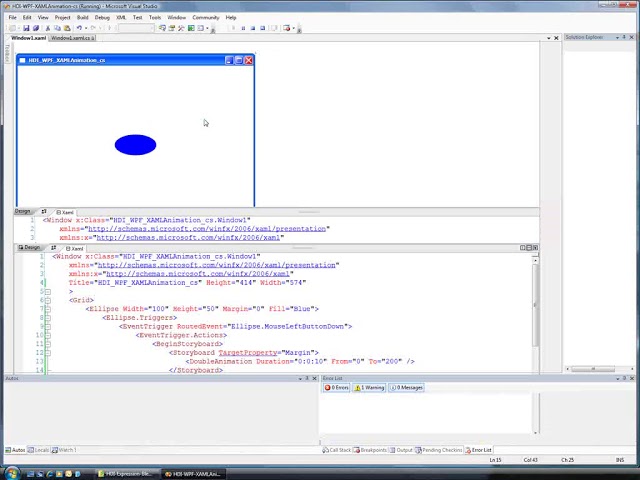Image resolution: width=640 pixels, height=480 pixels.
Task: Open presentation schema URL in lower pane line 2
Action: pos(216,265)
